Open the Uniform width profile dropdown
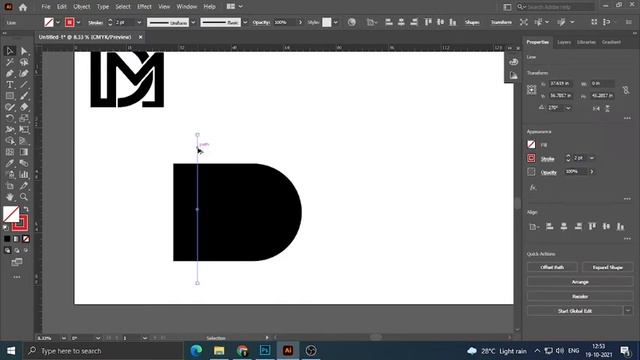Screen dimensions: 640x360 coord(193,22)
